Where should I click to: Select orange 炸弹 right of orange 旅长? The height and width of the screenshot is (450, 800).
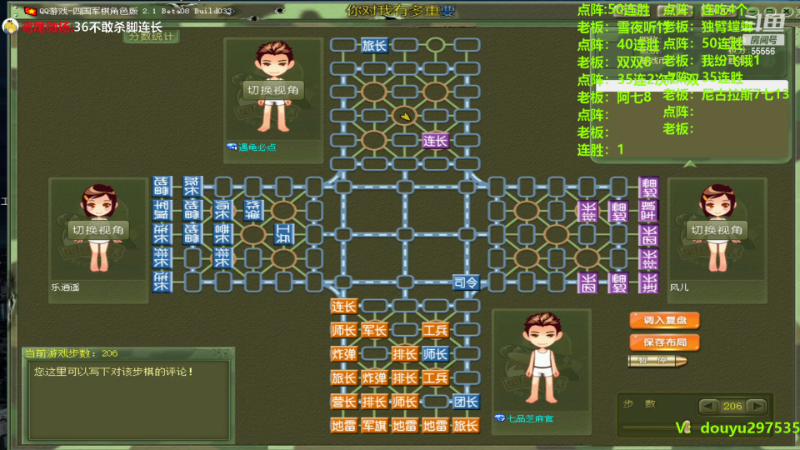coord(374,378)
